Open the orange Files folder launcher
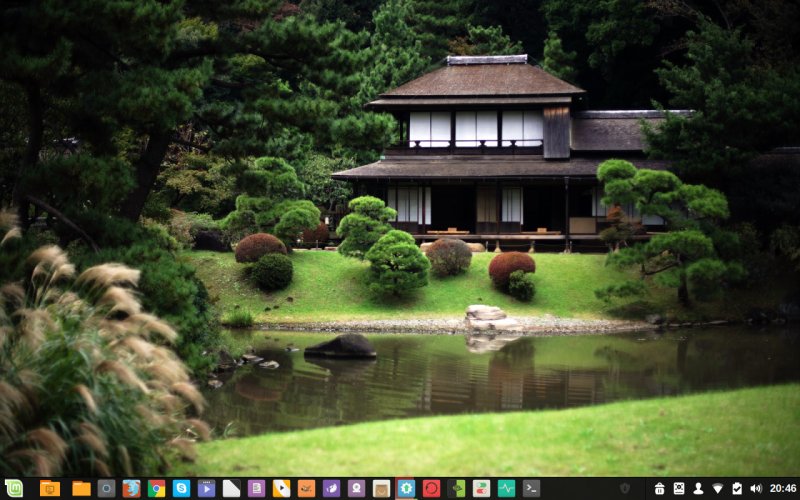This screenshot has width=800, height=500. 81,488
